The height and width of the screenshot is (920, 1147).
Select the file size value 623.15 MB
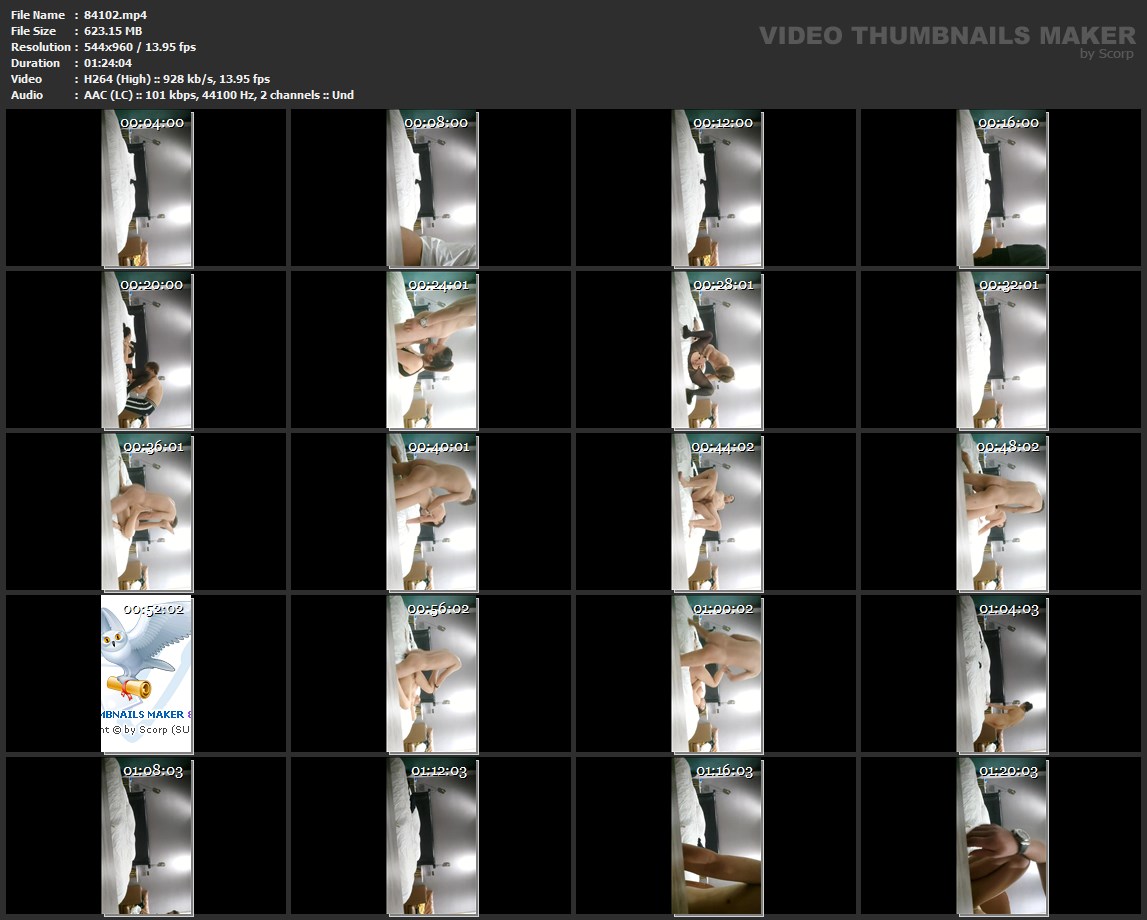pos(113,31)
